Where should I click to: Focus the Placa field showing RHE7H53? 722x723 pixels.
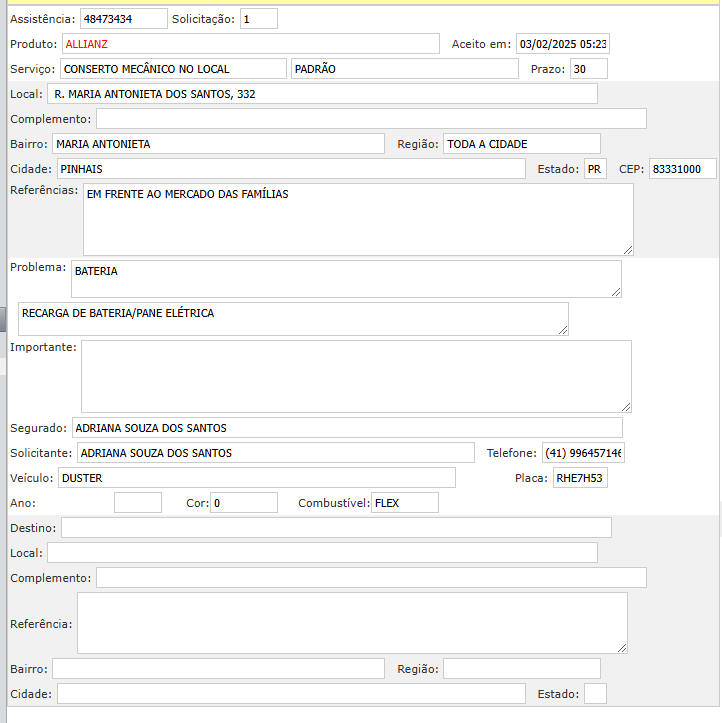[580, 478]
